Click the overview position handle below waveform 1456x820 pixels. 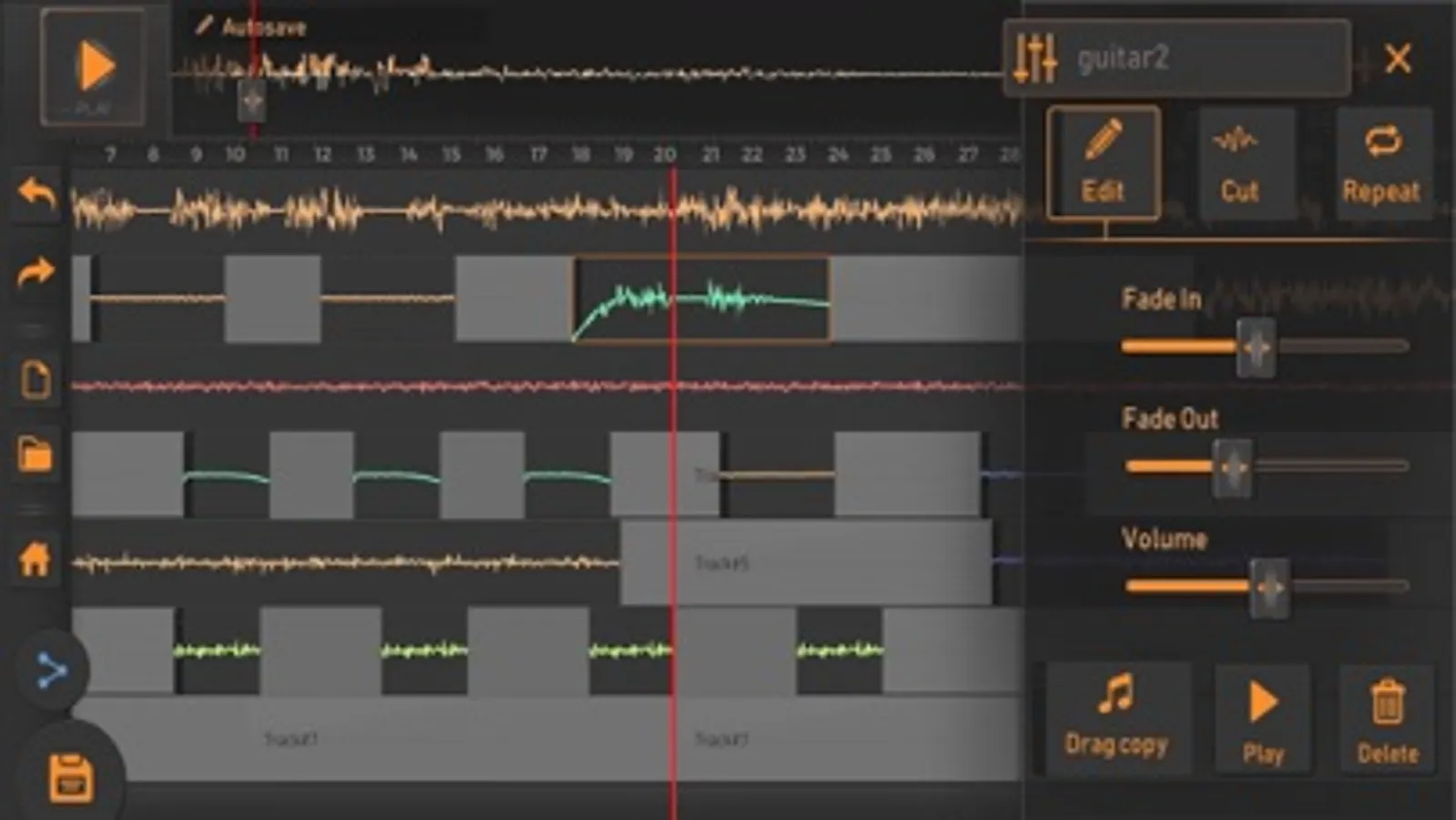click(252, 100)
